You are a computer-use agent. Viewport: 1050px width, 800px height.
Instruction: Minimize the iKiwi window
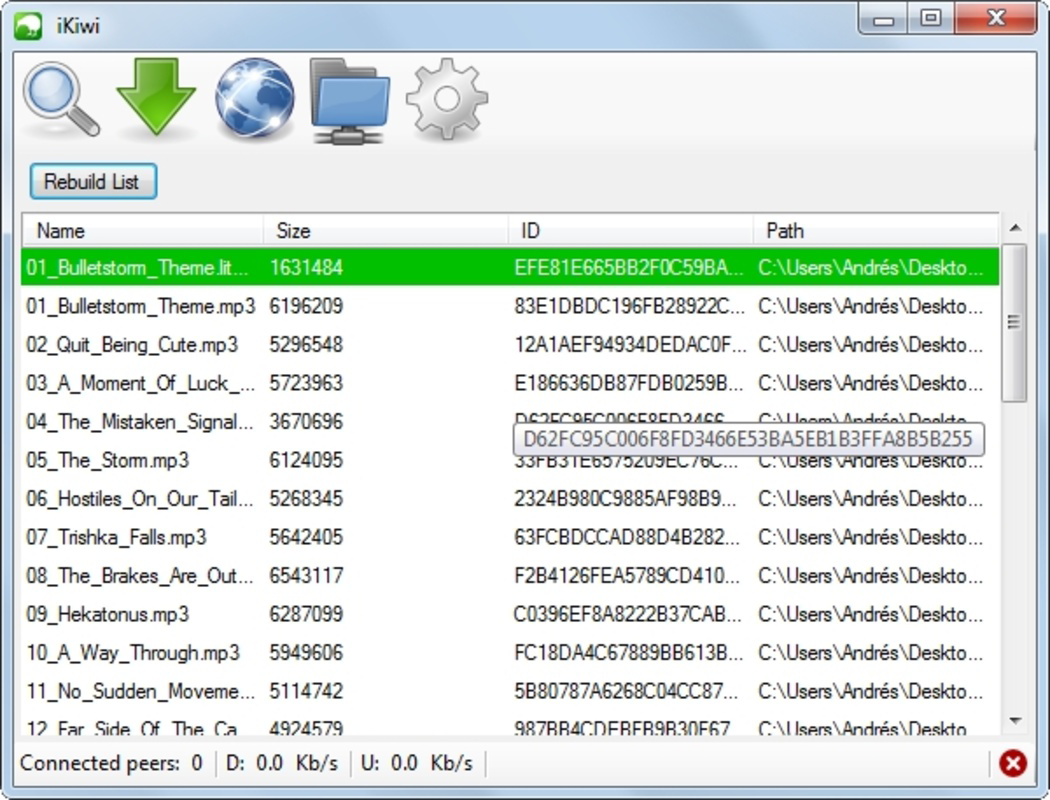coord(883,19)
